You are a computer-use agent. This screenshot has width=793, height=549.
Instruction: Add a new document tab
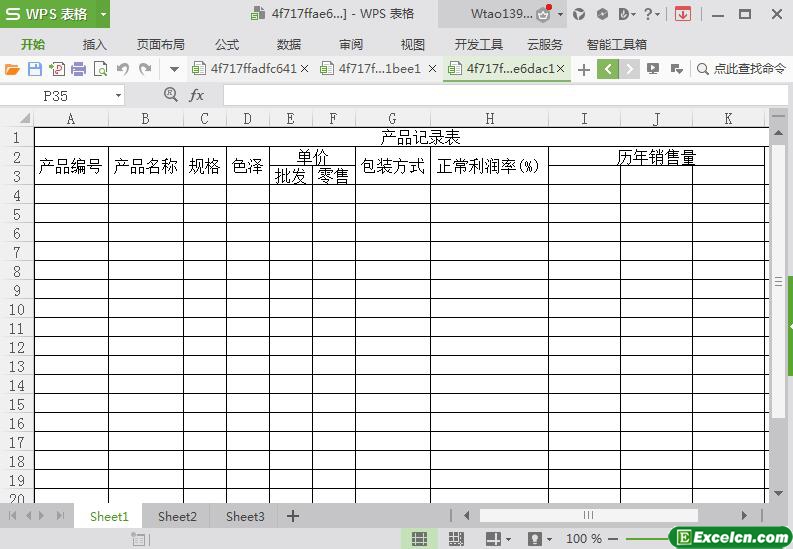pyautogui.click(x=584, y=69)
